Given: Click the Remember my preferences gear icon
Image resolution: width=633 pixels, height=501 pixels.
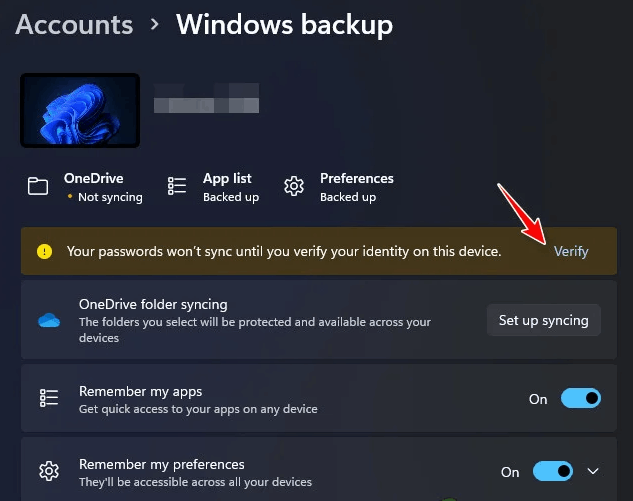Looking at the screenshot, I should (x=49, y=471).
